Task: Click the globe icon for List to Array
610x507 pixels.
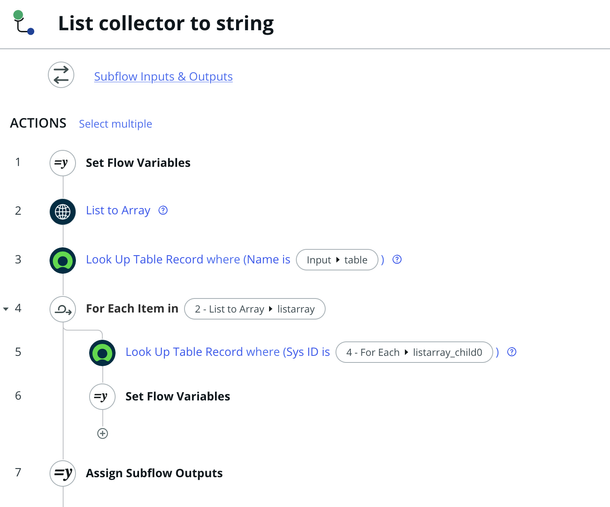Action: pos(62,211)
